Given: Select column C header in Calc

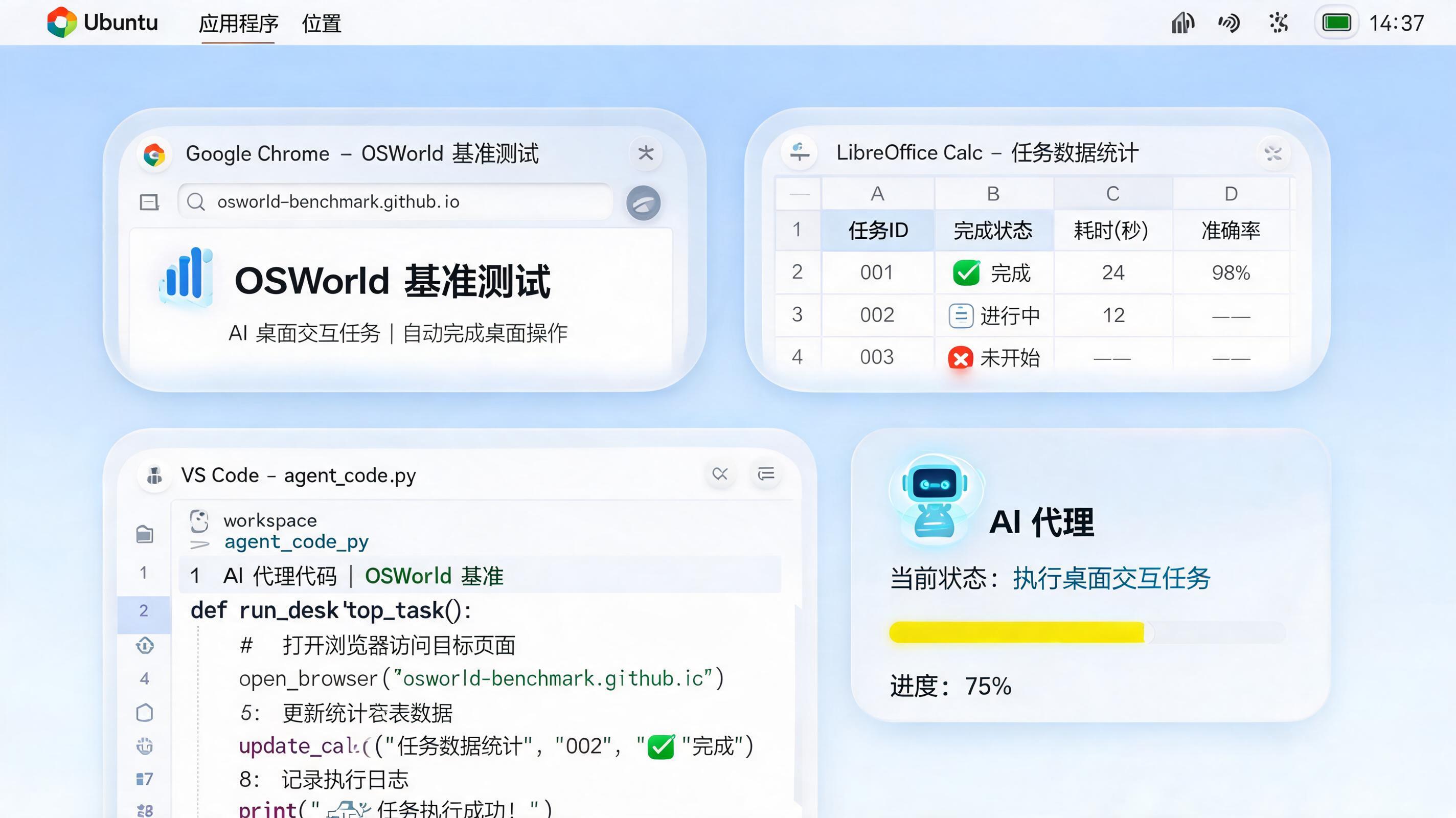Looking at the screenshot, I should (1112, 194).
